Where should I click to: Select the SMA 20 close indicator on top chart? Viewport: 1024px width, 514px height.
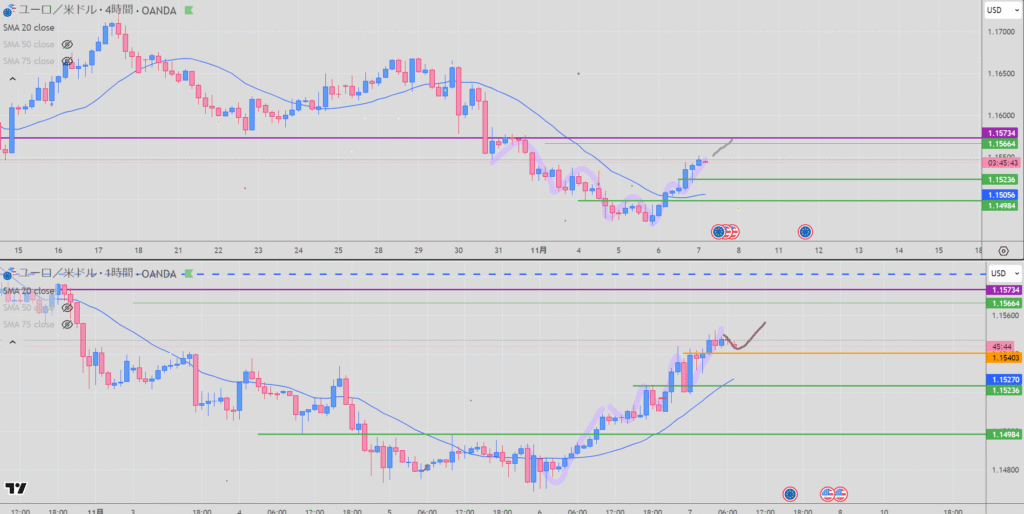(29, 28)
